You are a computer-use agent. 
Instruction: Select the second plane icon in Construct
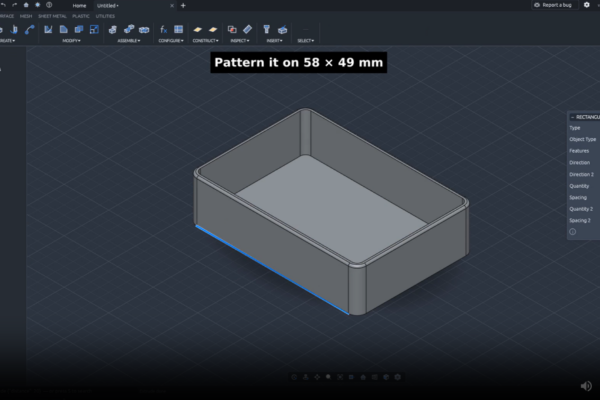(213, 29)
